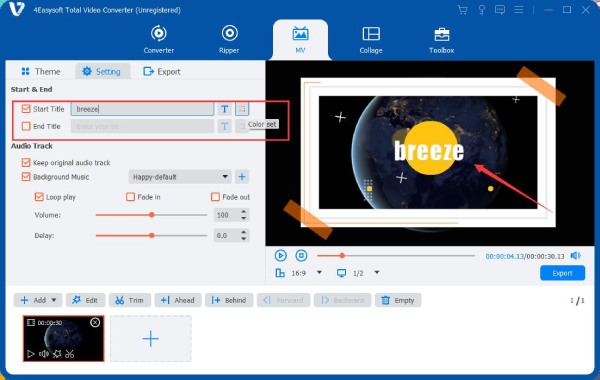Open the feedback message icon
This screenshot has height=380, width=600.
500,10
